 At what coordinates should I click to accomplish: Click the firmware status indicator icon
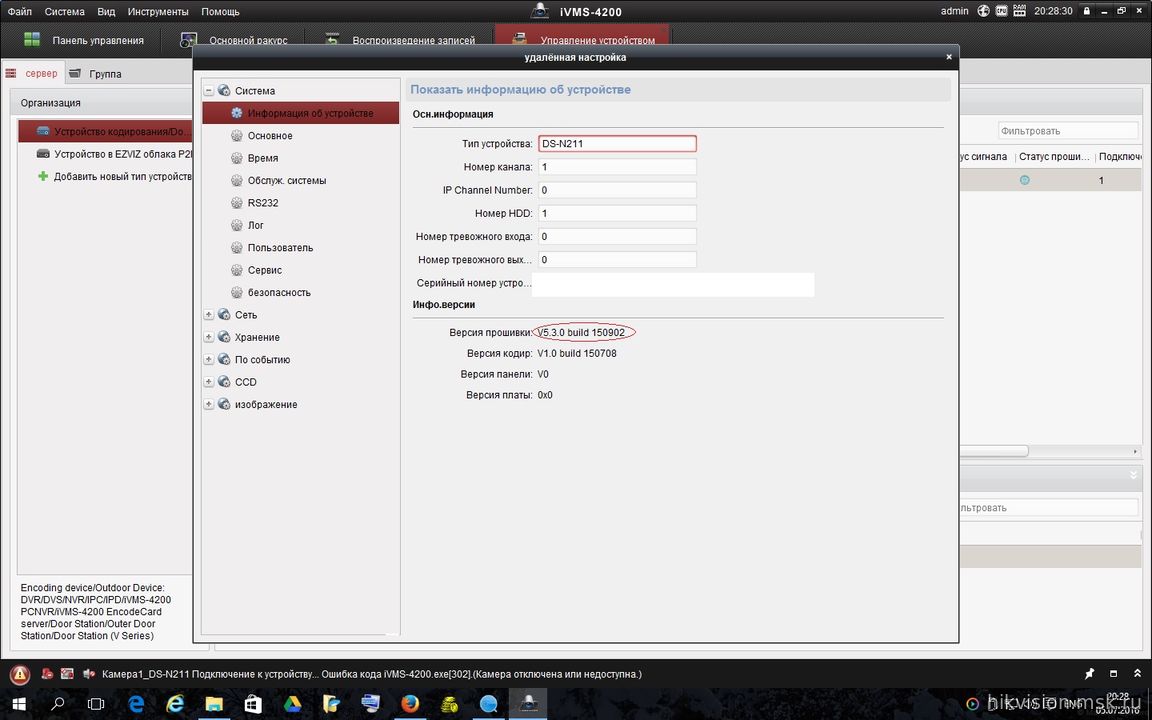click(x=1025, y=180)
